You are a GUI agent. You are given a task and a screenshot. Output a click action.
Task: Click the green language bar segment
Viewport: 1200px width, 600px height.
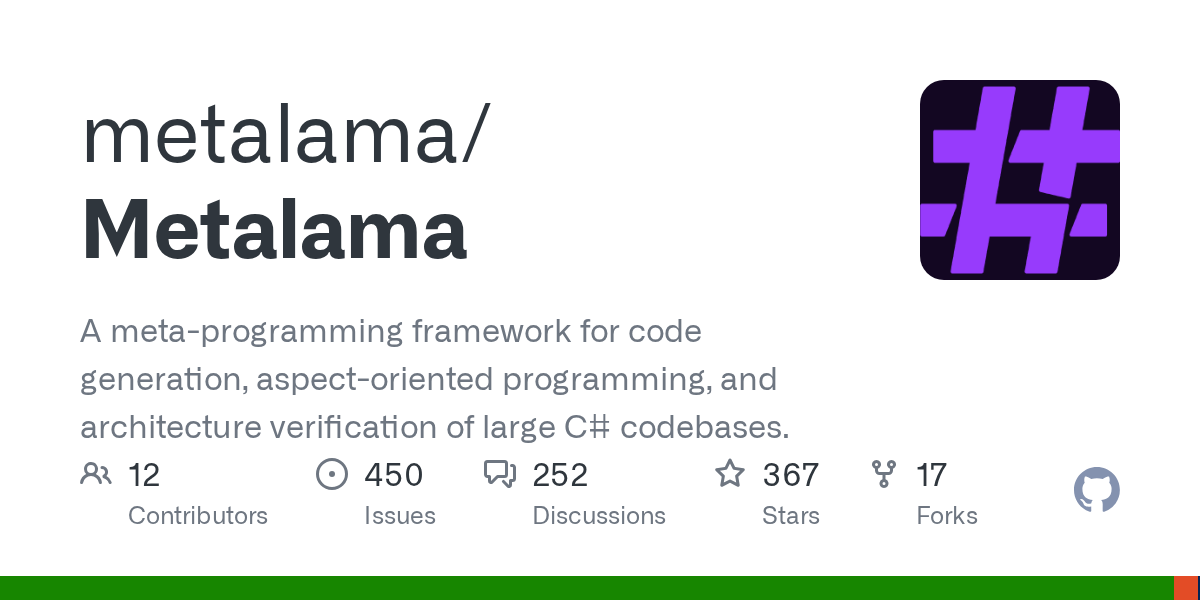(585, 588)
